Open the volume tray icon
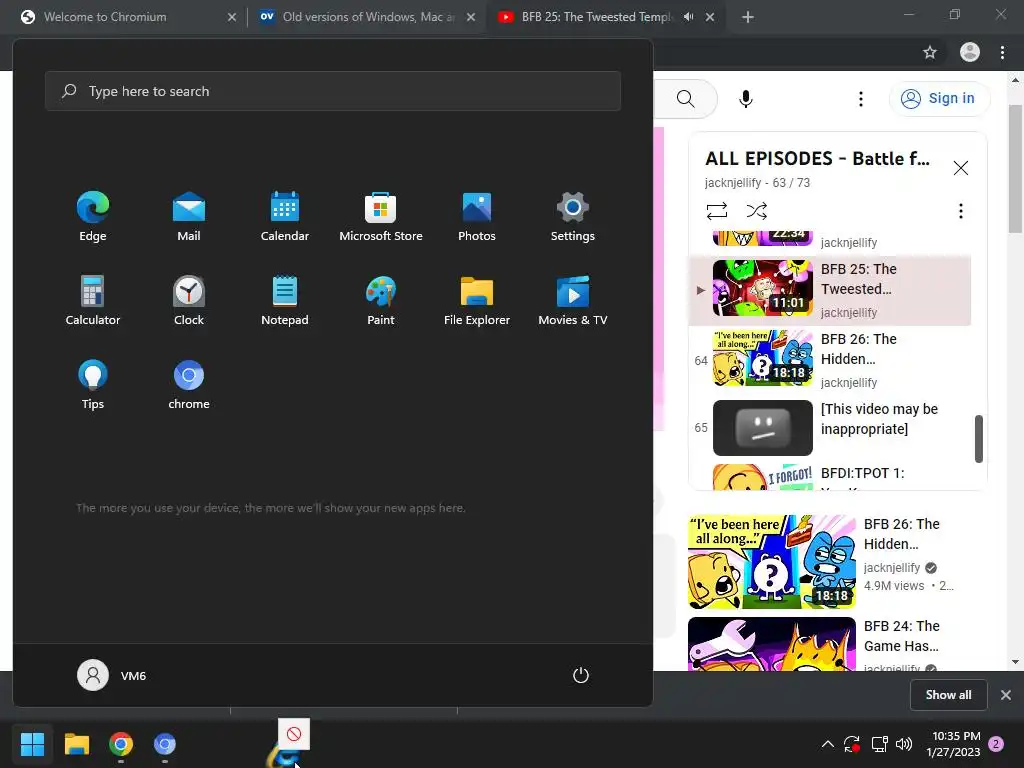1024x768 pixels. (904, 744)
